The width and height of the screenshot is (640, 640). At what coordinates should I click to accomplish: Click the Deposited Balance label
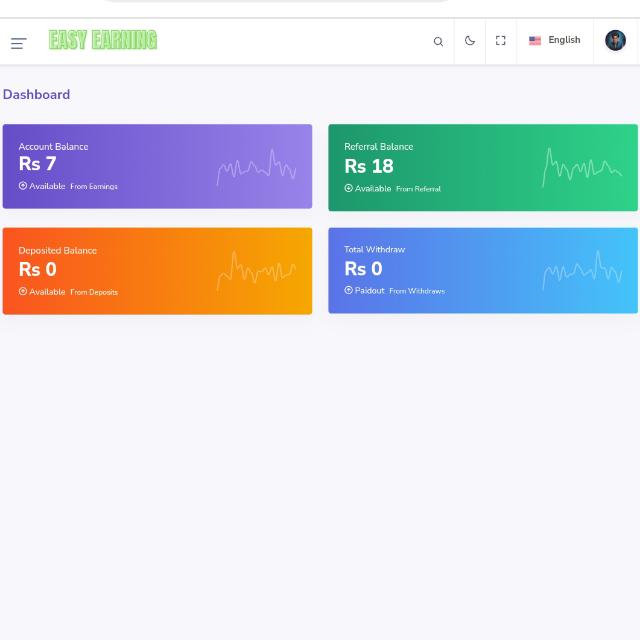click(58, 250)
